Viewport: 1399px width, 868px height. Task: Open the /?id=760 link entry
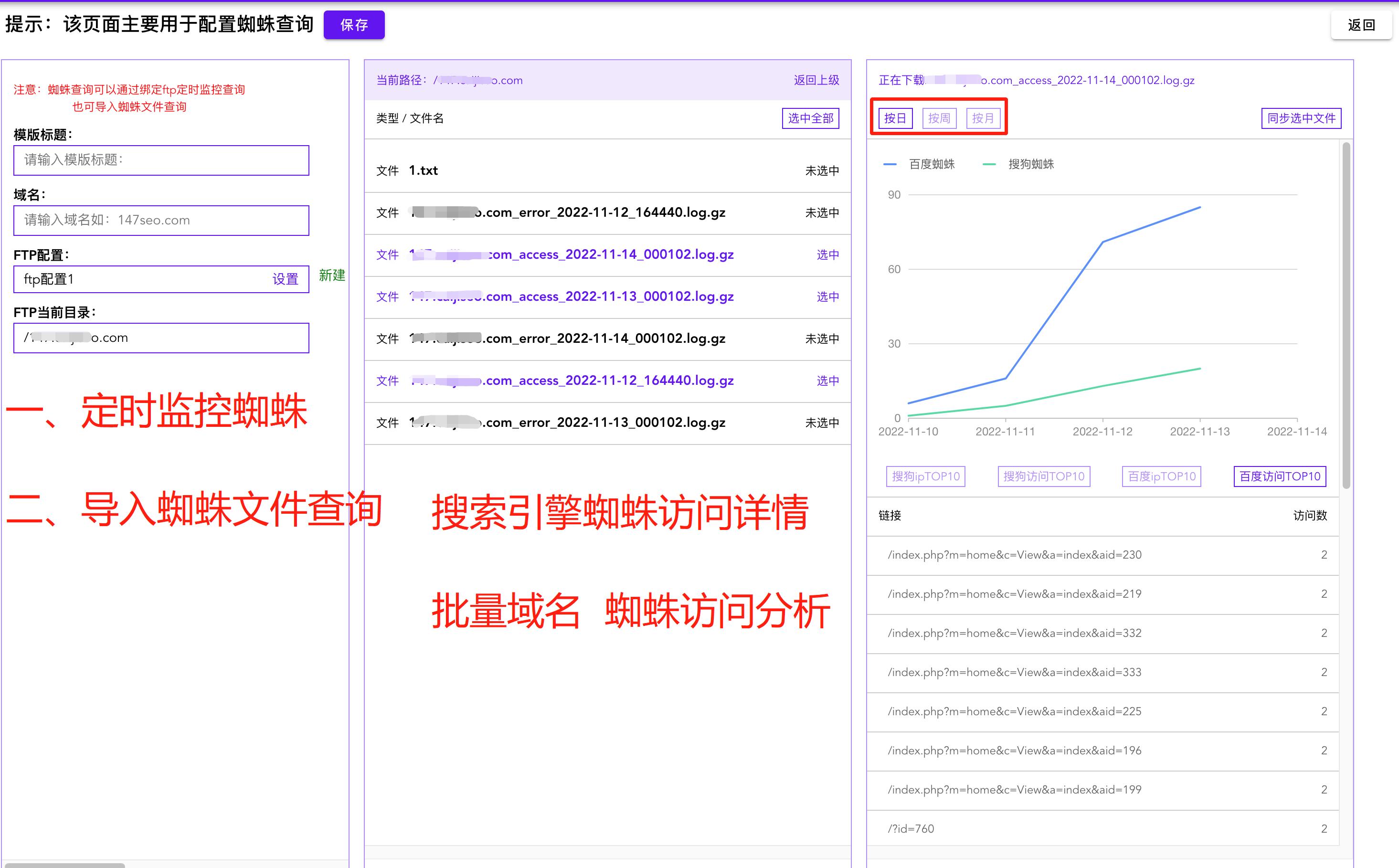pyautogui.click(x=910, y=828)
